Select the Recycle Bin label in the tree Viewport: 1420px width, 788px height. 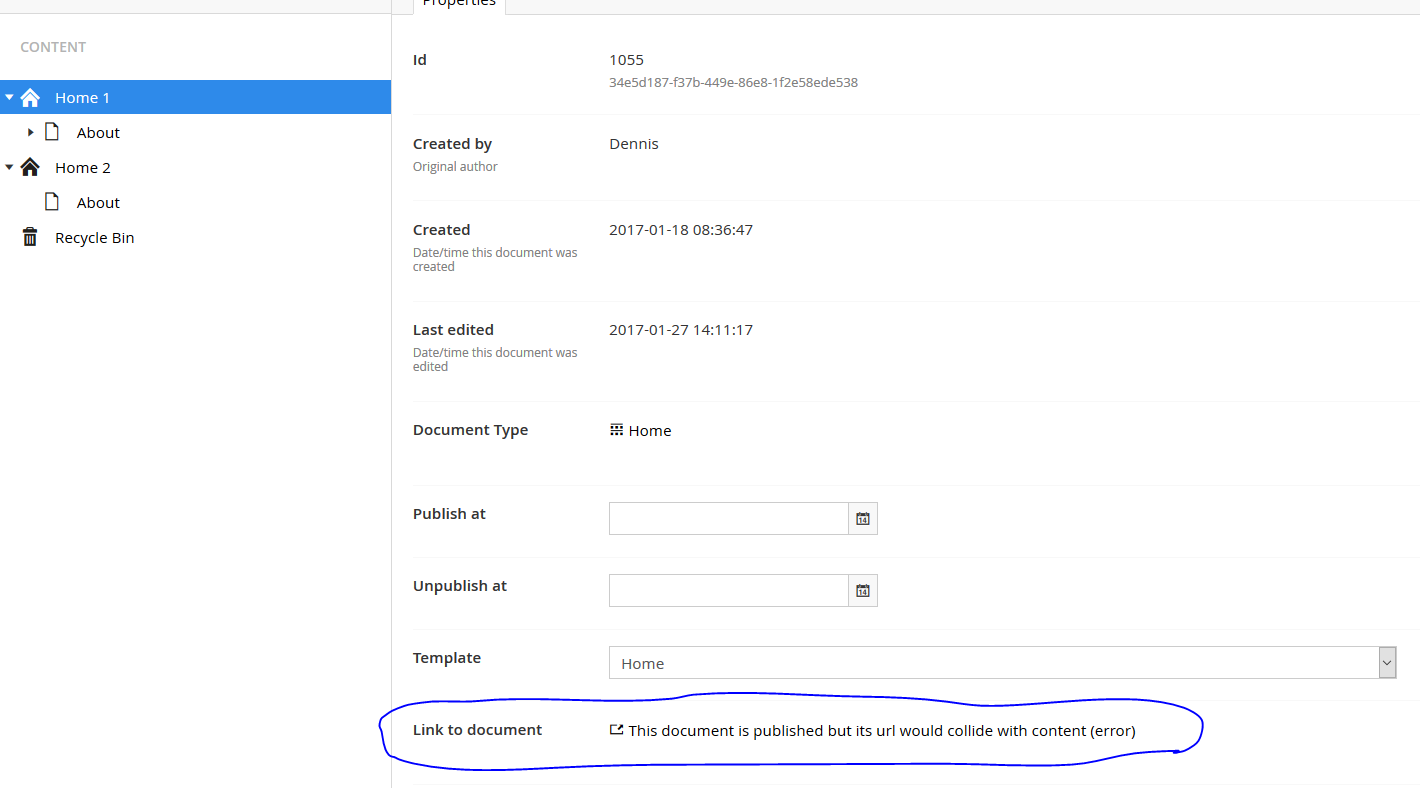[94, 237]
